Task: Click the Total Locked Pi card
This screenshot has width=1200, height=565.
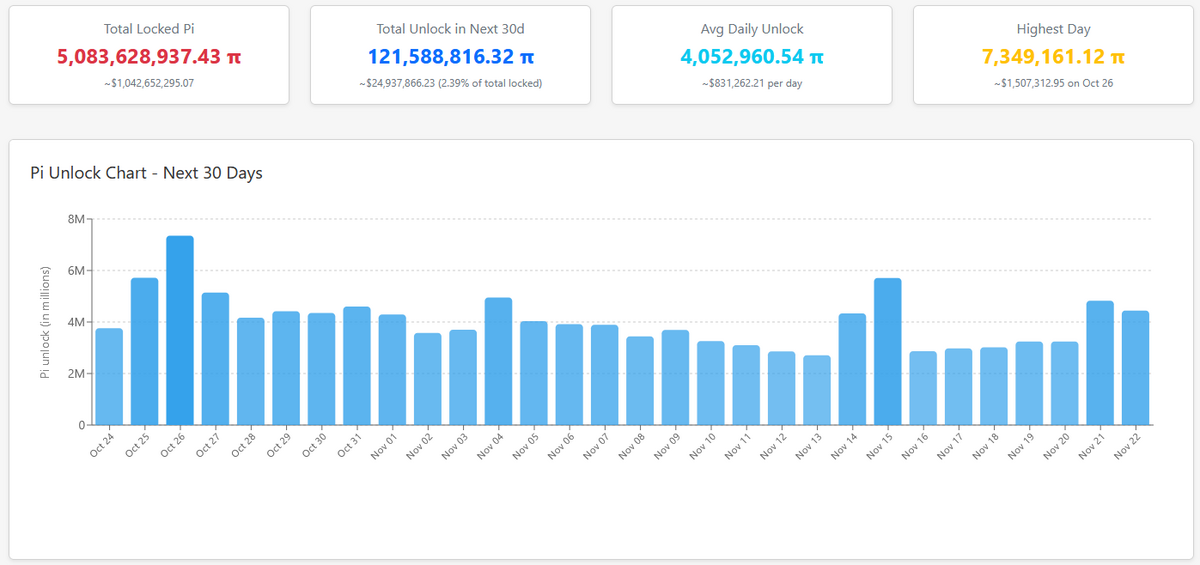Action: 149,55
